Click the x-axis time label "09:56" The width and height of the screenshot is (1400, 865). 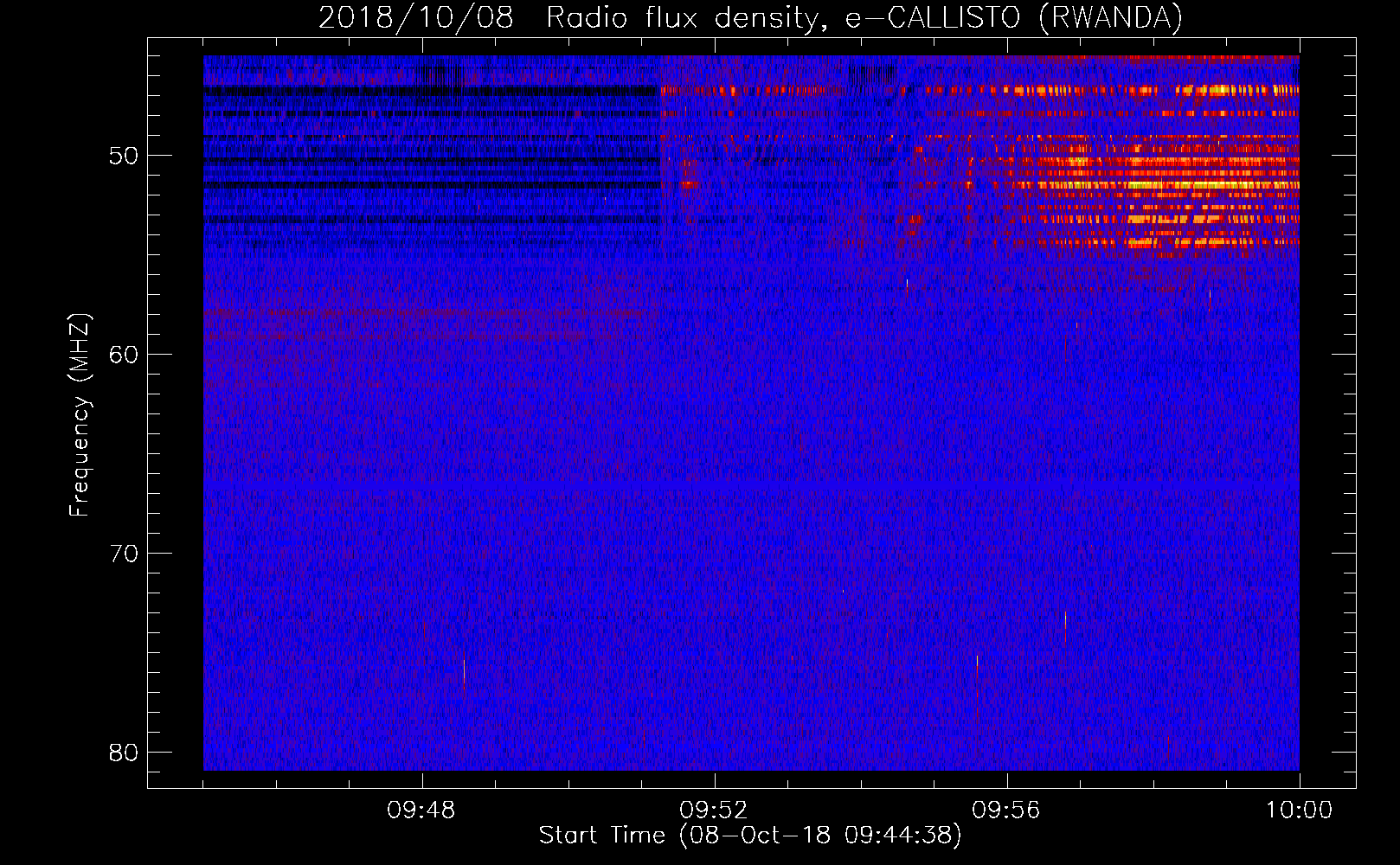1006,811
